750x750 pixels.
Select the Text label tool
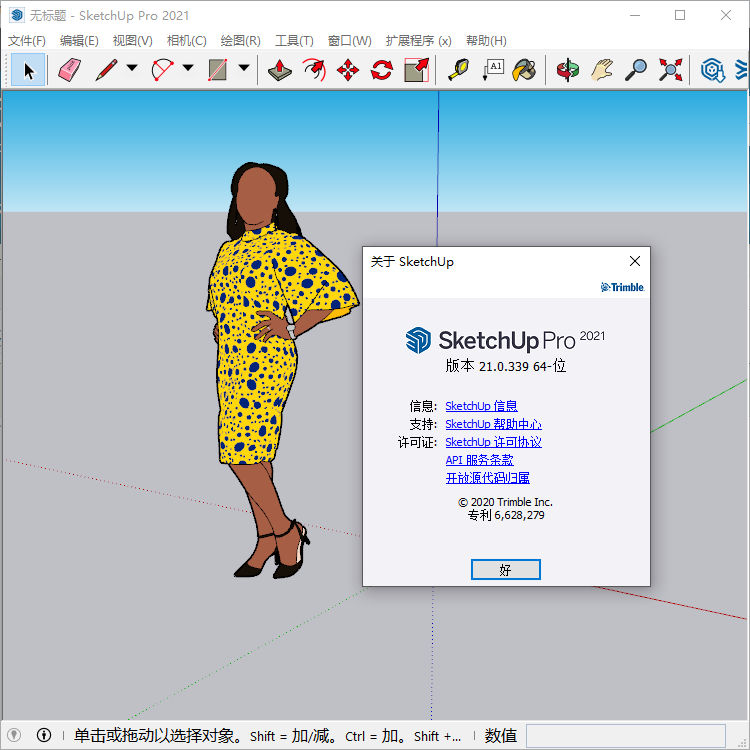coord(493,70)
